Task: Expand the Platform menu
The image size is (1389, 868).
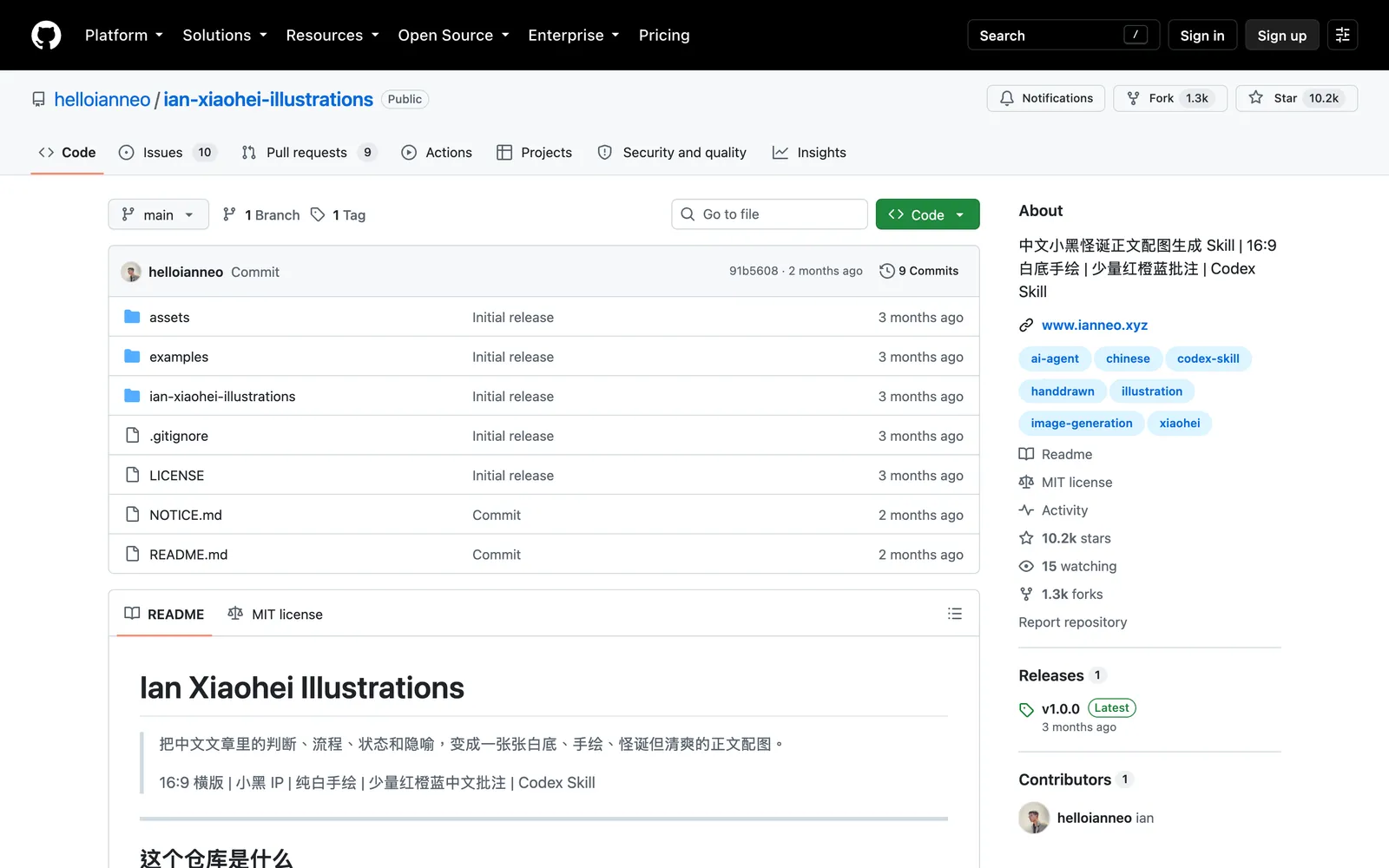Action: [x=124, y=35]
